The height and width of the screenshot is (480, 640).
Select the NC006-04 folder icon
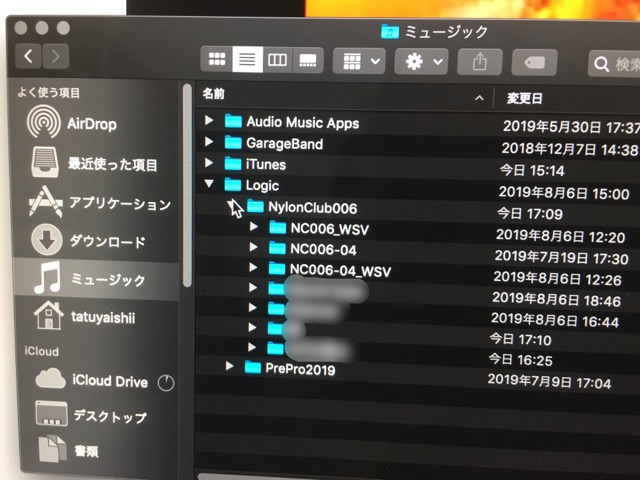point(278,248)
